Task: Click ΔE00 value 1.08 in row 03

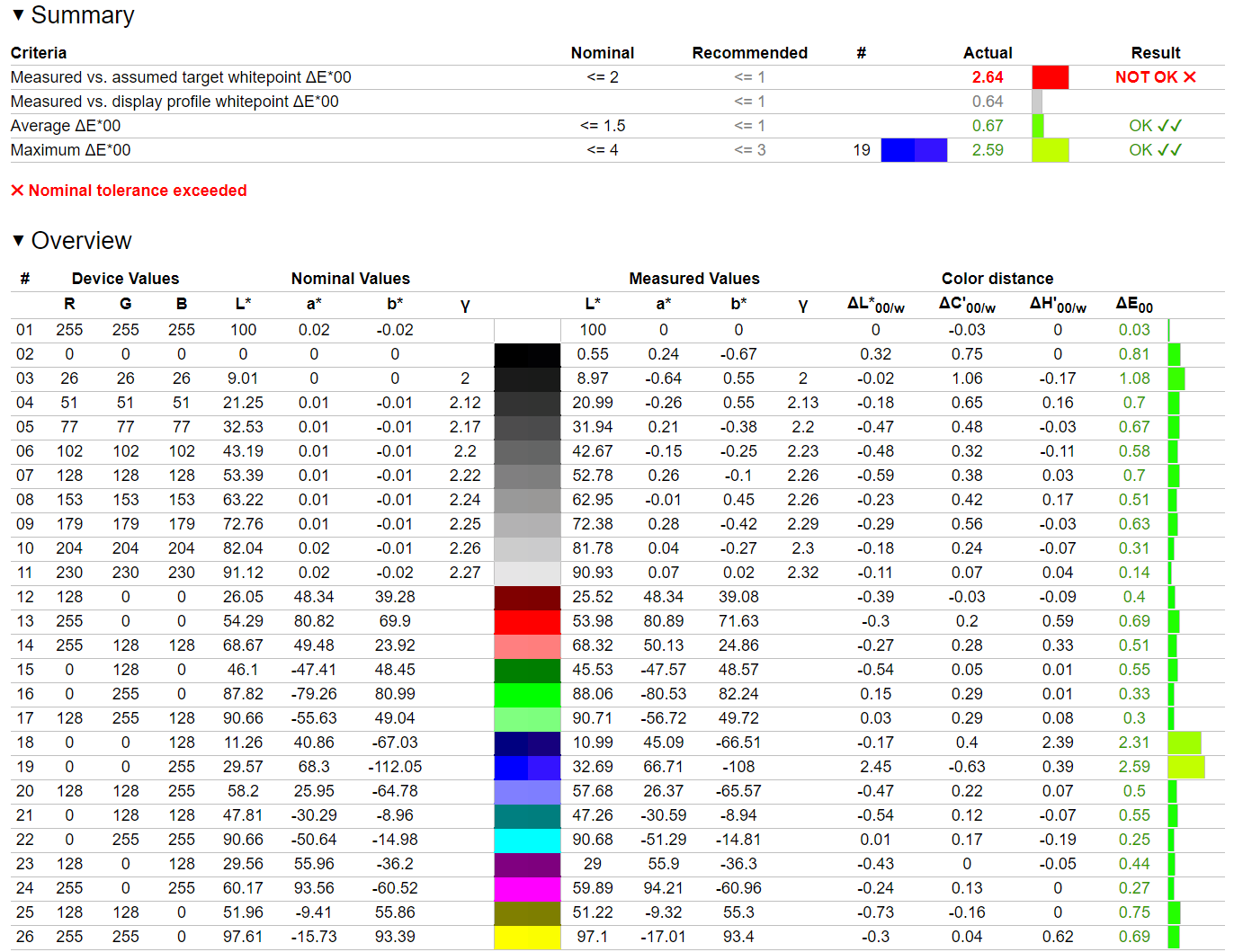Action: click(x=1134, y=378)
